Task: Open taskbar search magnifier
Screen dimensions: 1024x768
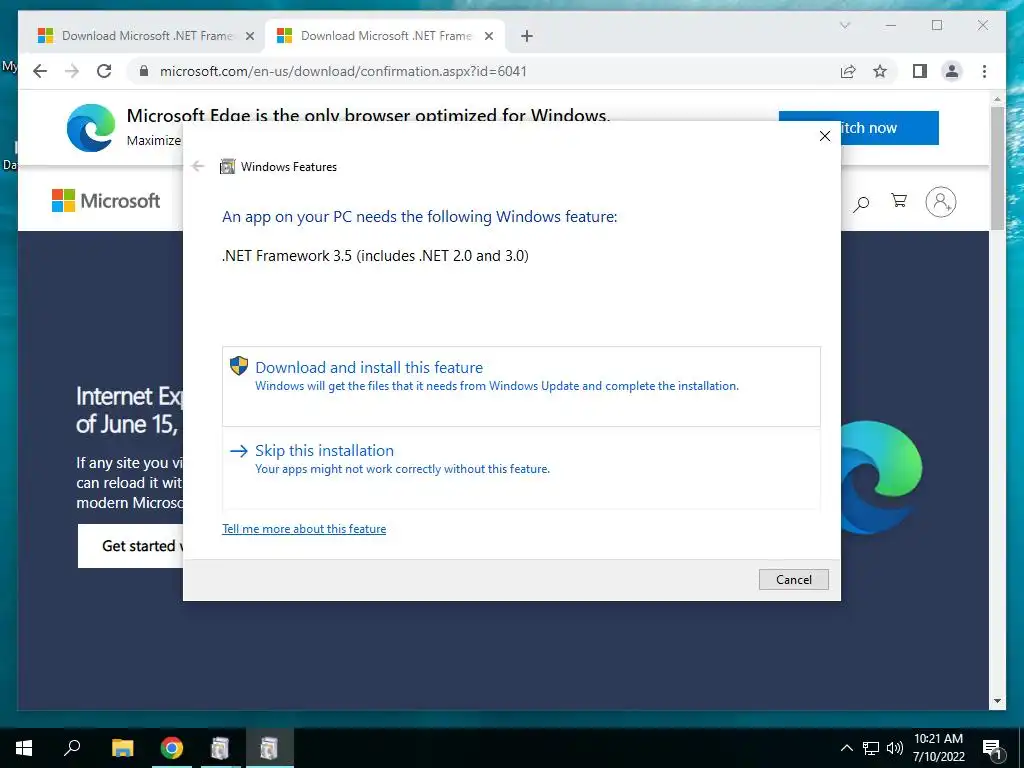Action: 72,747
